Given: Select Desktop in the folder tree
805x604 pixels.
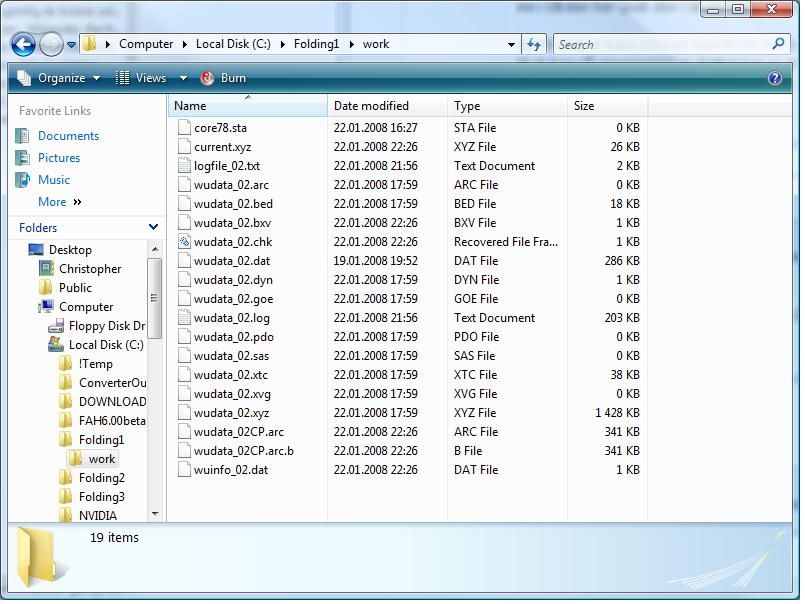Looking at the screenshot, I should (70, 250).
